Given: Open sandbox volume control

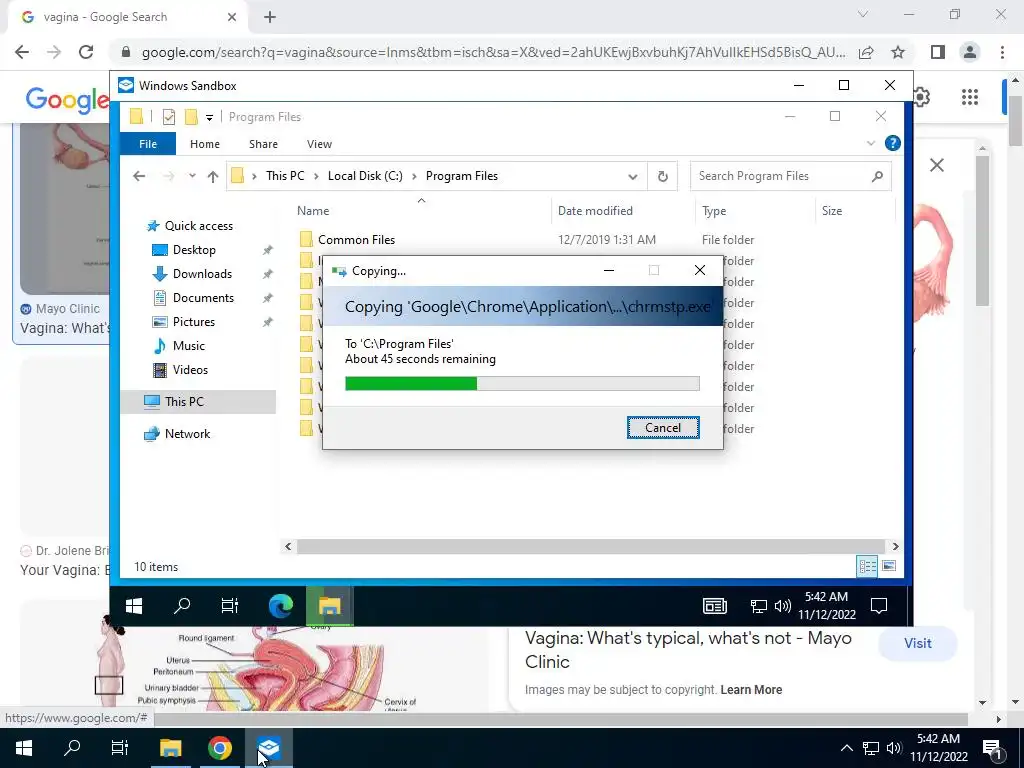Looking at the screenshot, I should coord(782,606).
